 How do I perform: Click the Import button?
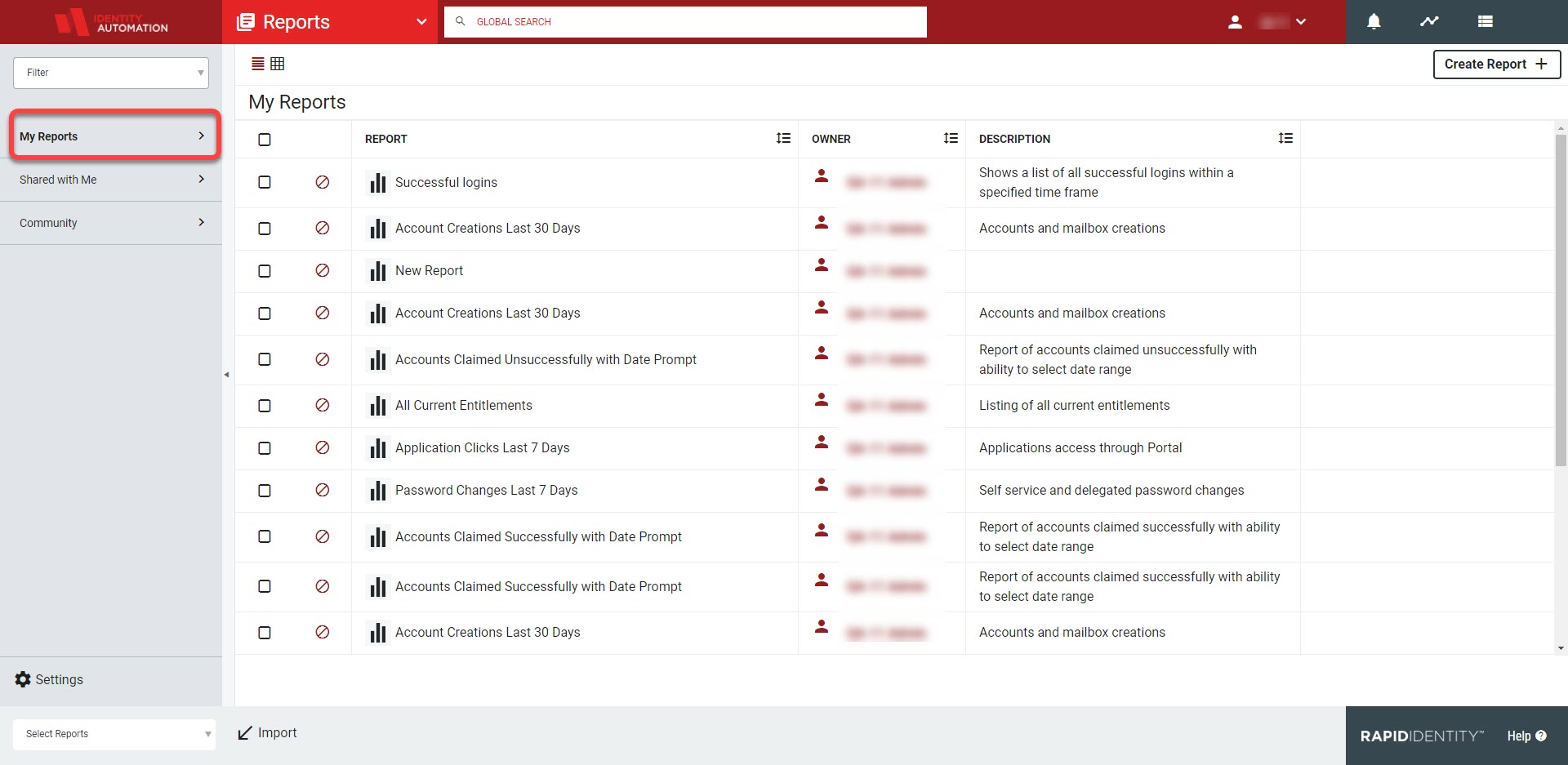(268, 733)
